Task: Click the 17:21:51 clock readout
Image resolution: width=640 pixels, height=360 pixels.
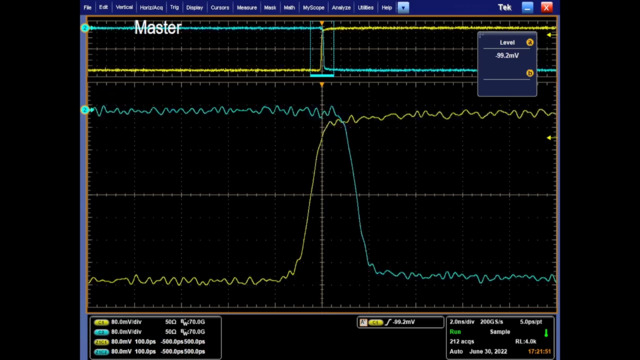Action: pos(539,351)
